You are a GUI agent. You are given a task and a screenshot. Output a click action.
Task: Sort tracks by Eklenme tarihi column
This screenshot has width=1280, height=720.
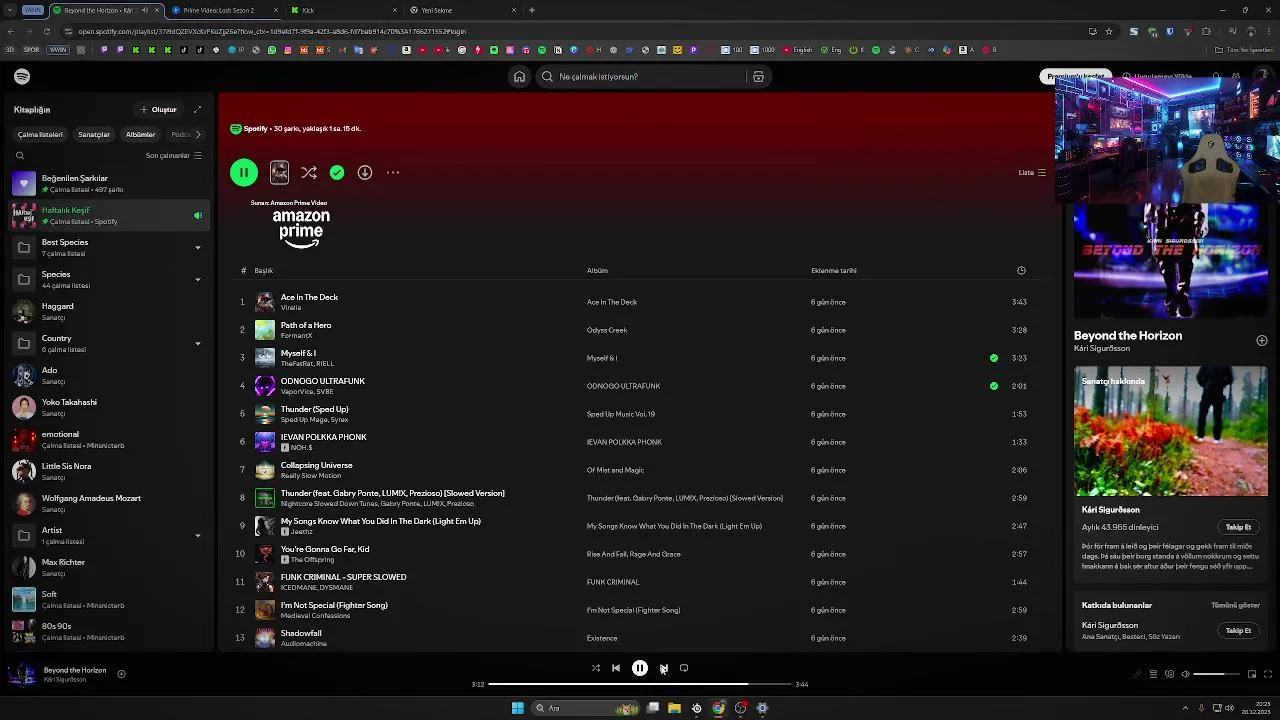(x=834, y=270)
